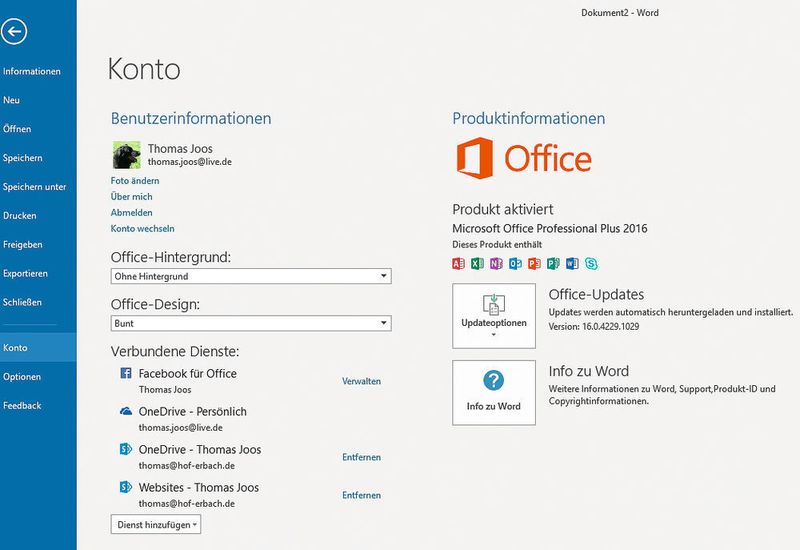The height and width of the screenshot is (550, 800).
Task: Select Exportieren in the sidebar
Action: tap(25, 273)
